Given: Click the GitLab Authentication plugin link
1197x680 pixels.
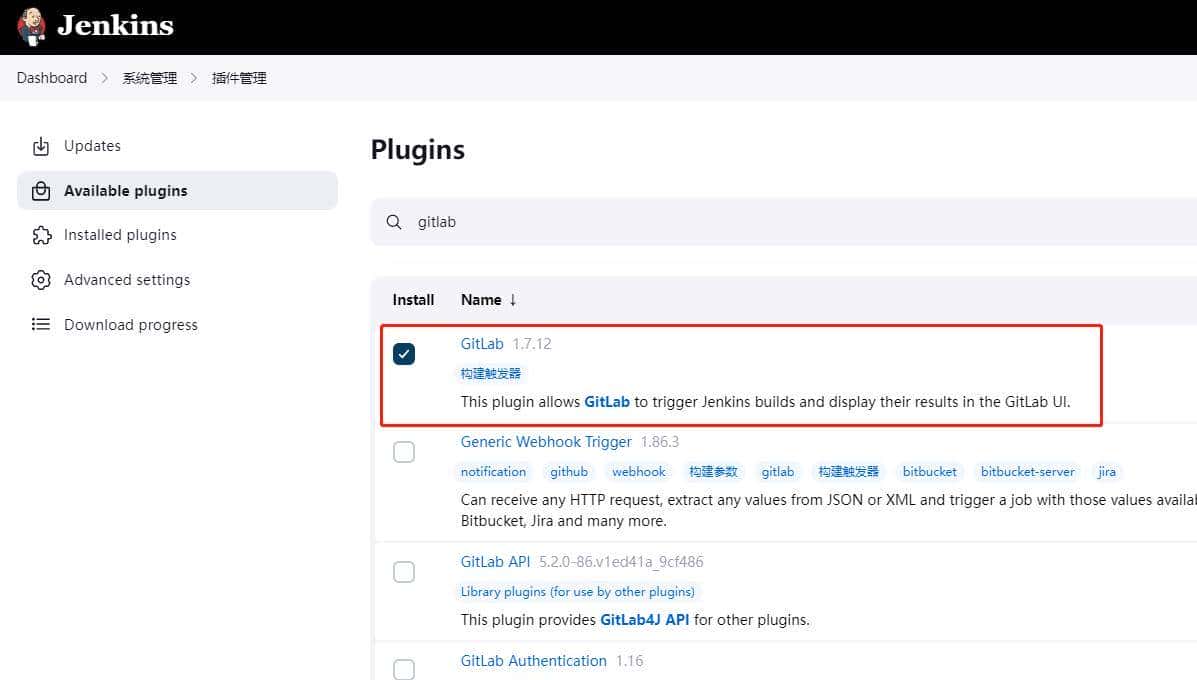Looking at the screenshot, I should (533, 660).
